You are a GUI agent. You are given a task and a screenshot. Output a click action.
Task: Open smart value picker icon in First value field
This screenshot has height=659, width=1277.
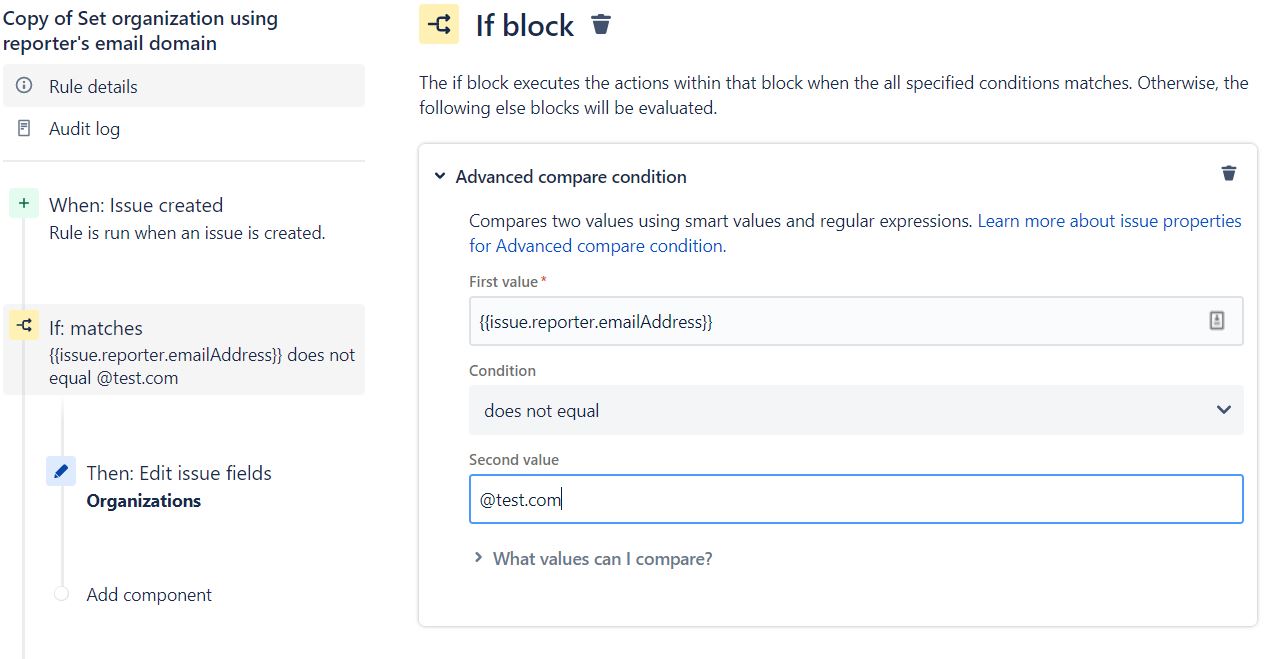pos(1217,321)
